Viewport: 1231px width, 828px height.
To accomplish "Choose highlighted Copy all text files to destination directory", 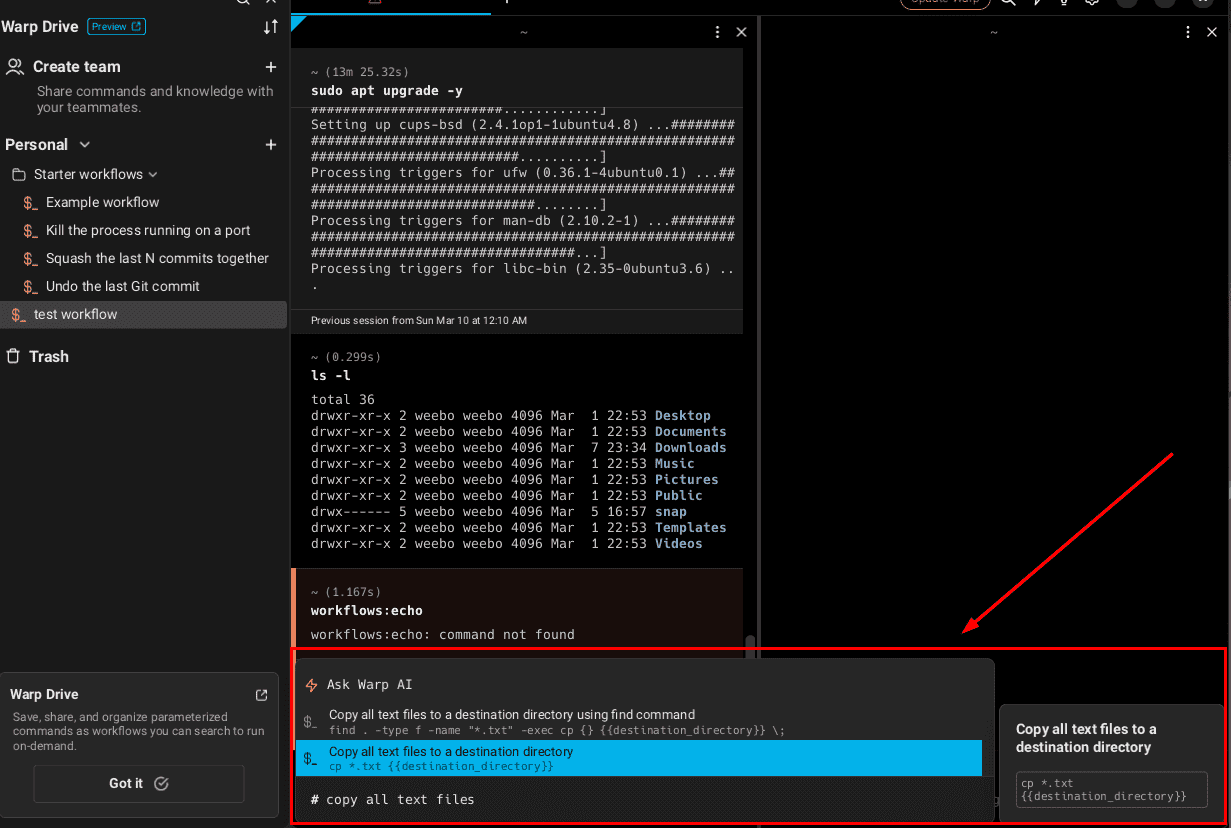I will click(640, 758).
